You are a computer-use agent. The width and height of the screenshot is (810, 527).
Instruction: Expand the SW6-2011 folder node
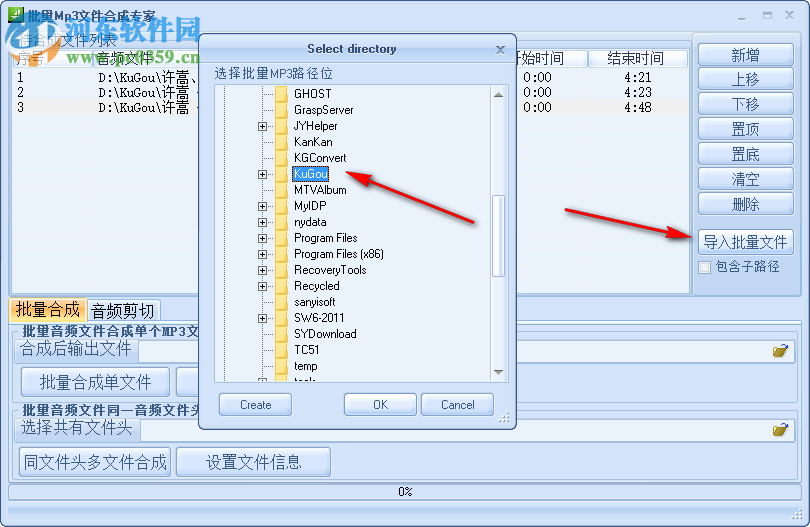coord(262,318)
